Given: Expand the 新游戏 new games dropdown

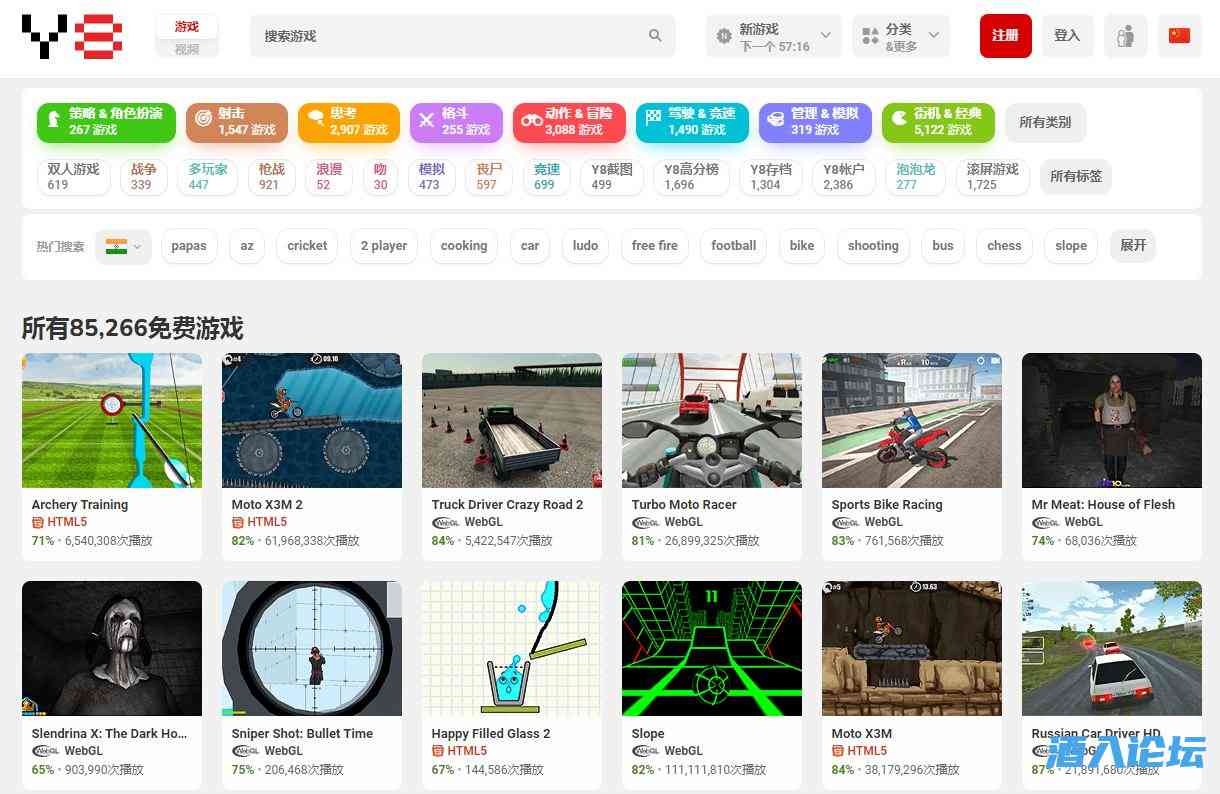Looking at the screenshot, I should pos(775,36).
